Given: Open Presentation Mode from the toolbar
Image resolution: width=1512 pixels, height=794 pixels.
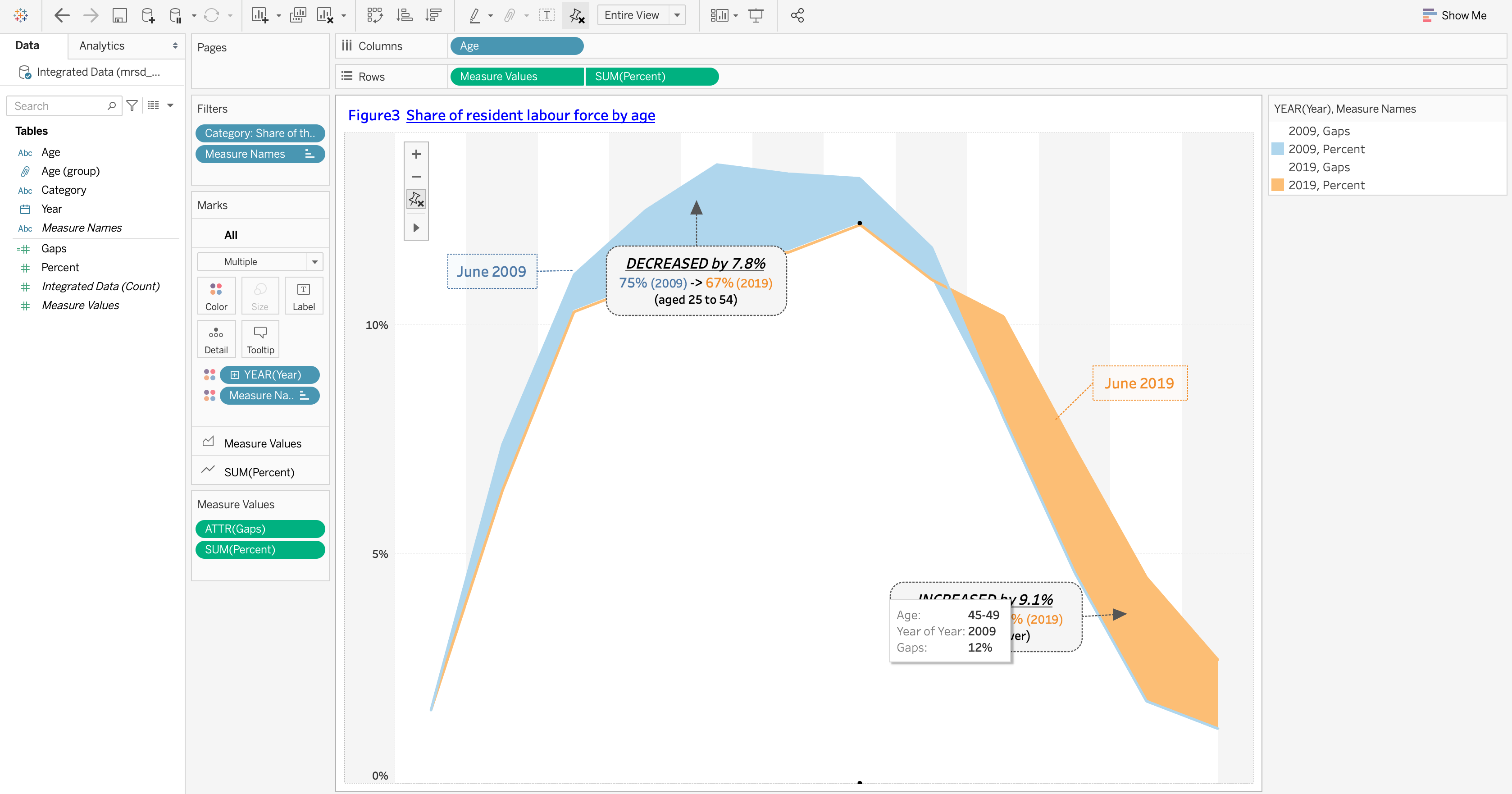Looking at the screenshot, I should click(x=756, y=15).
